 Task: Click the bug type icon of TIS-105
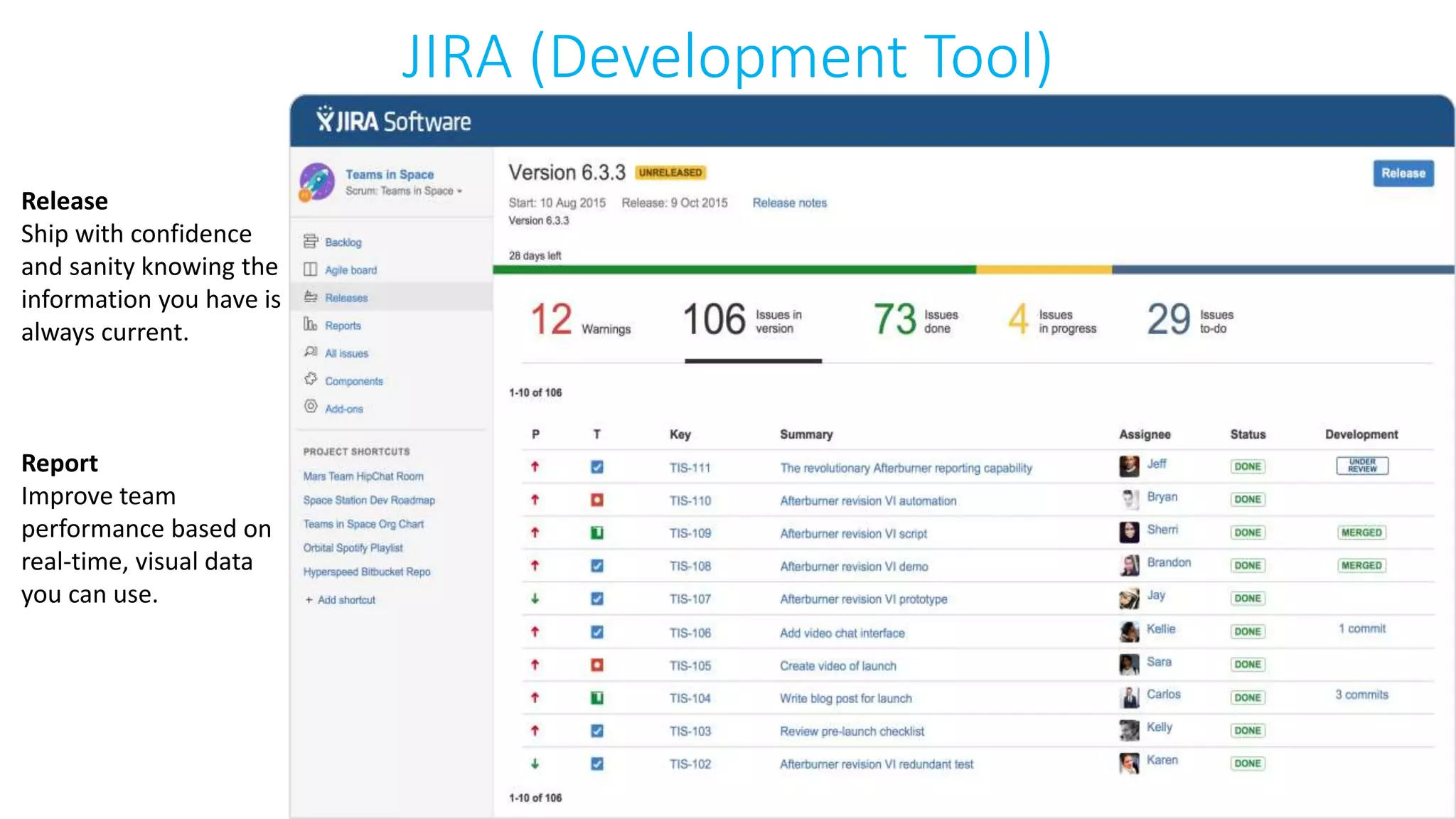(x=597, y=665)
